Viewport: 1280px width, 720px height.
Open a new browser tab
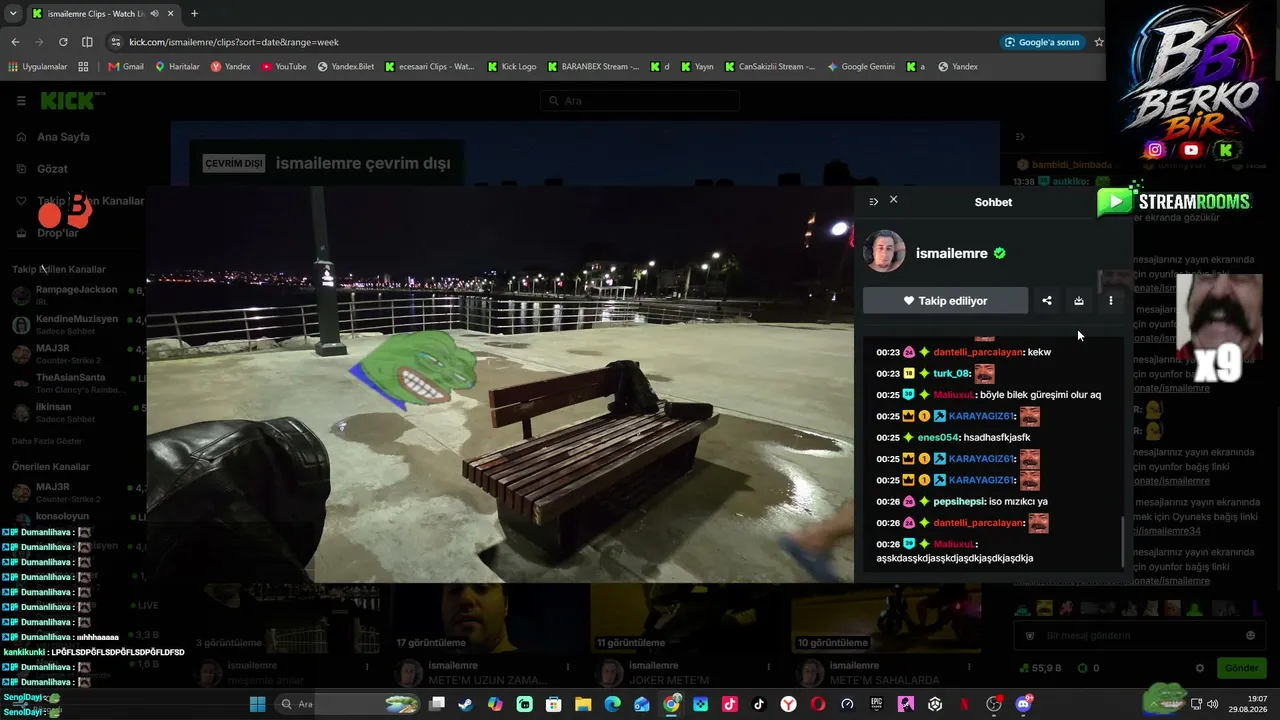click(194, 13)
